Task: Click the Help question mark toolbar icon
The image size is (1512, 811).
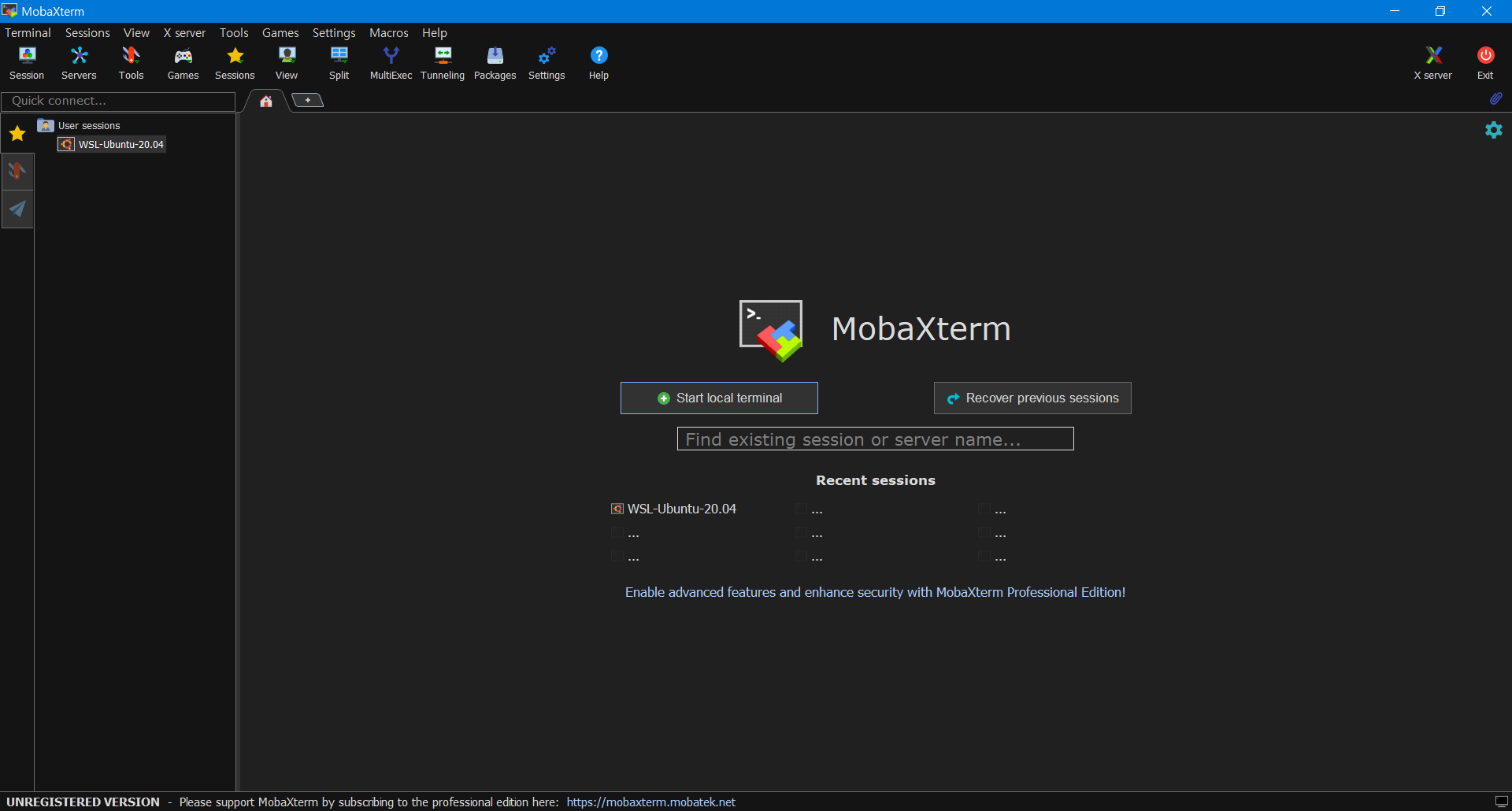Action: 598,63
